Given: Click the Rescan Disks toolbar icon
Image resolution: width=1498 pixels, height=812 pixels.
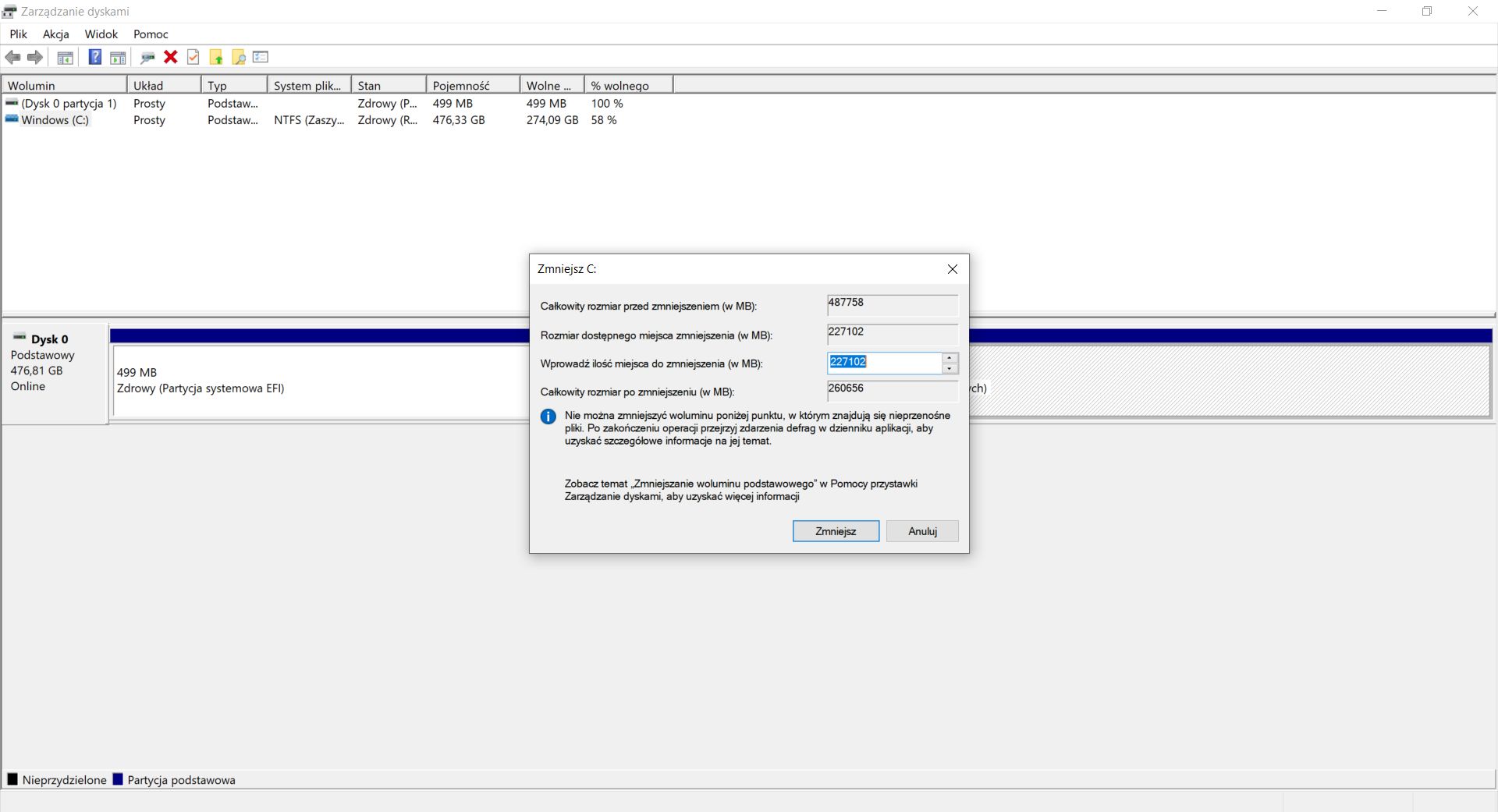Looking at the screenshot, I should (147, 57).
